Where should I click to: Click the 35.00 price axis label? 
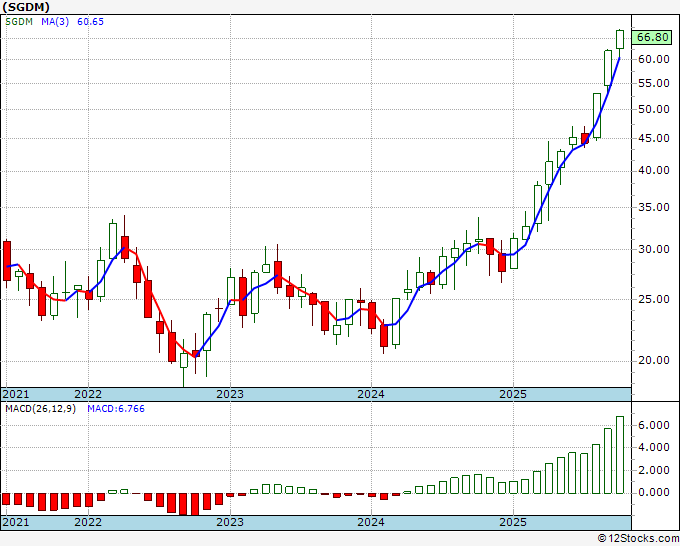pyautogui.click(x=654, y=207)
